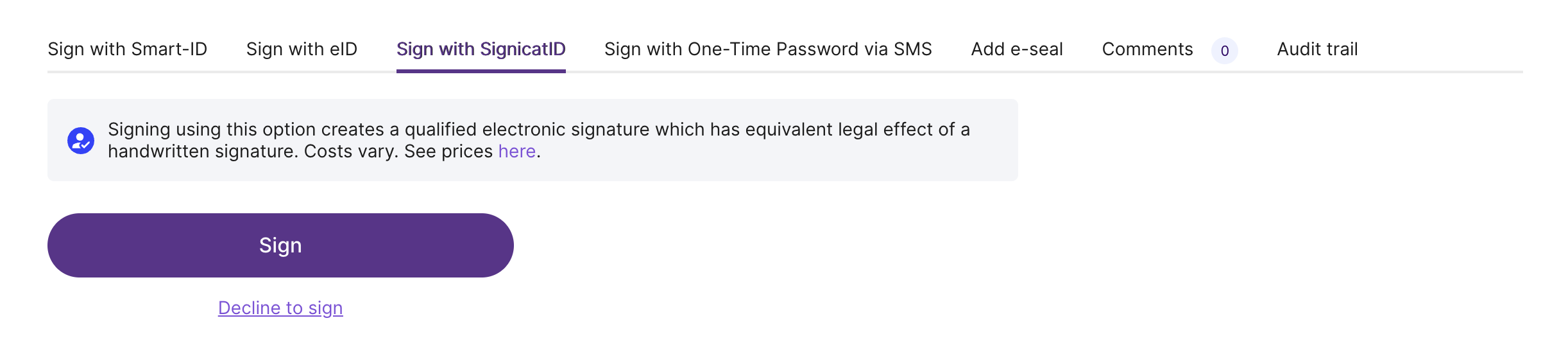Click the qualified signature user-check icon
This screenshot has width=1568, height=352.
(81, 140)
